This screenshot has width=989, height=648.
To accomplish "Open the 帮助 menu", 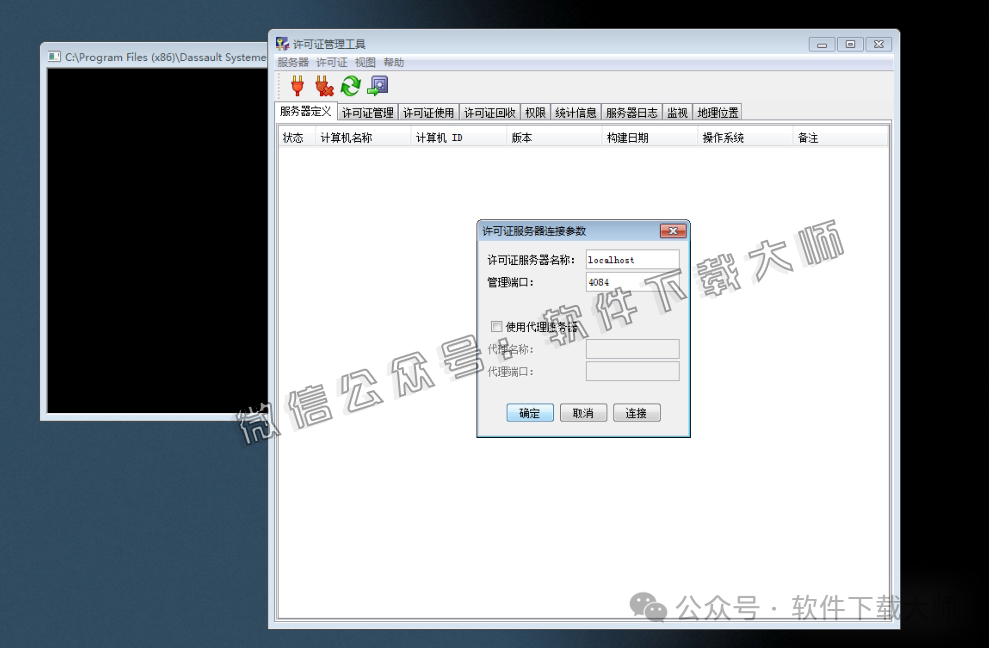I will (392, 61).
